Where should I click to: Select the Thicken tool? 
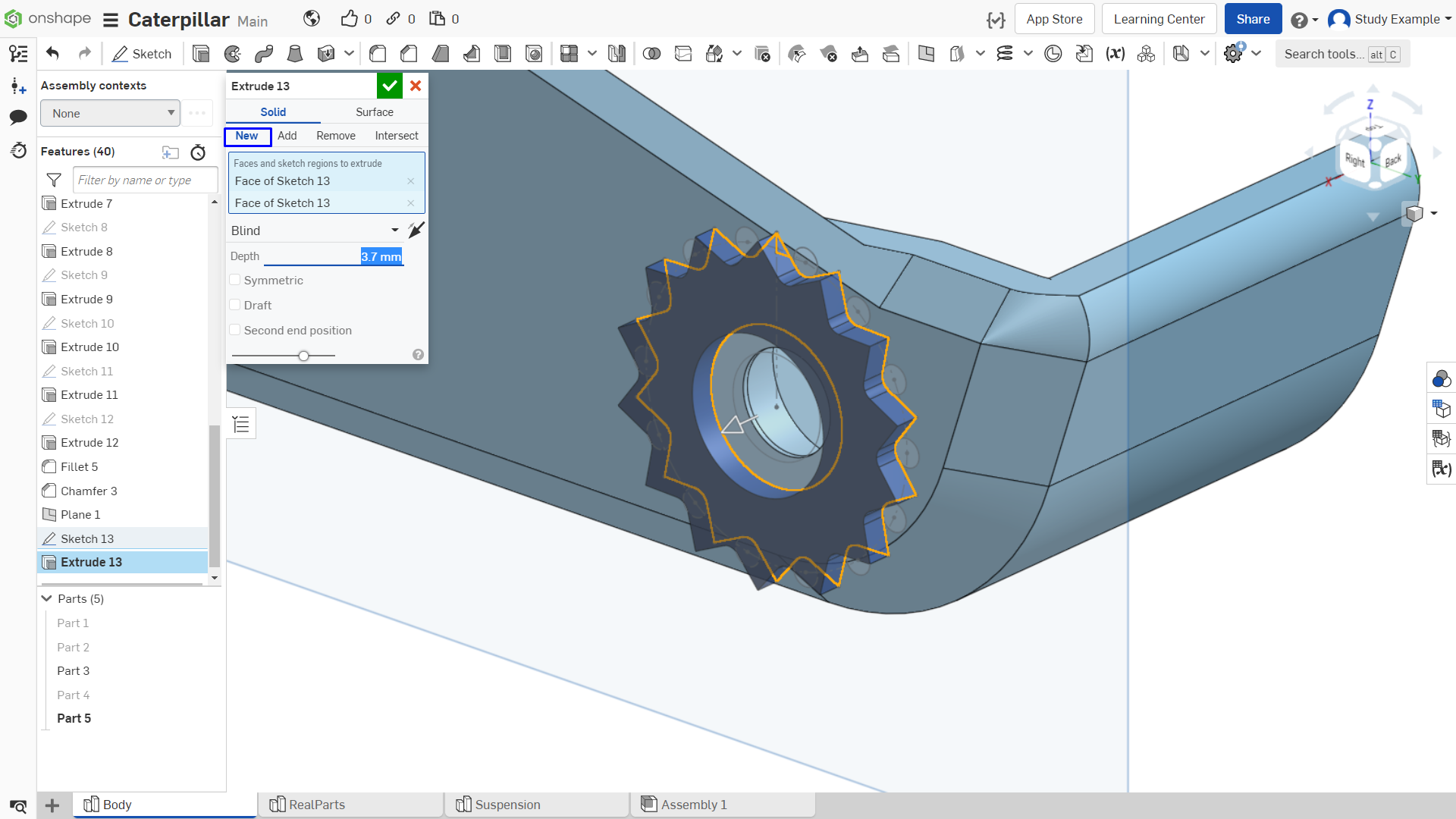click(x=326, y=54)
